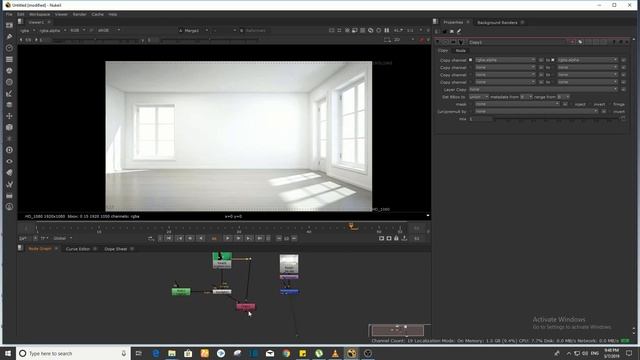Screen dimensions: 640x360
Task: Enable the mask invert checkbox
Action: [x=591, y=104]
